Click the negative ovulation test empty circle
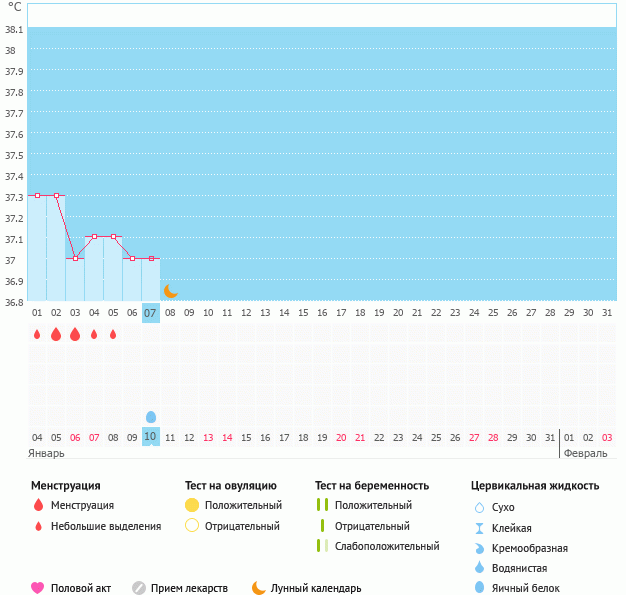This screenshot has height=595, width=626. (x=192, y=526)
